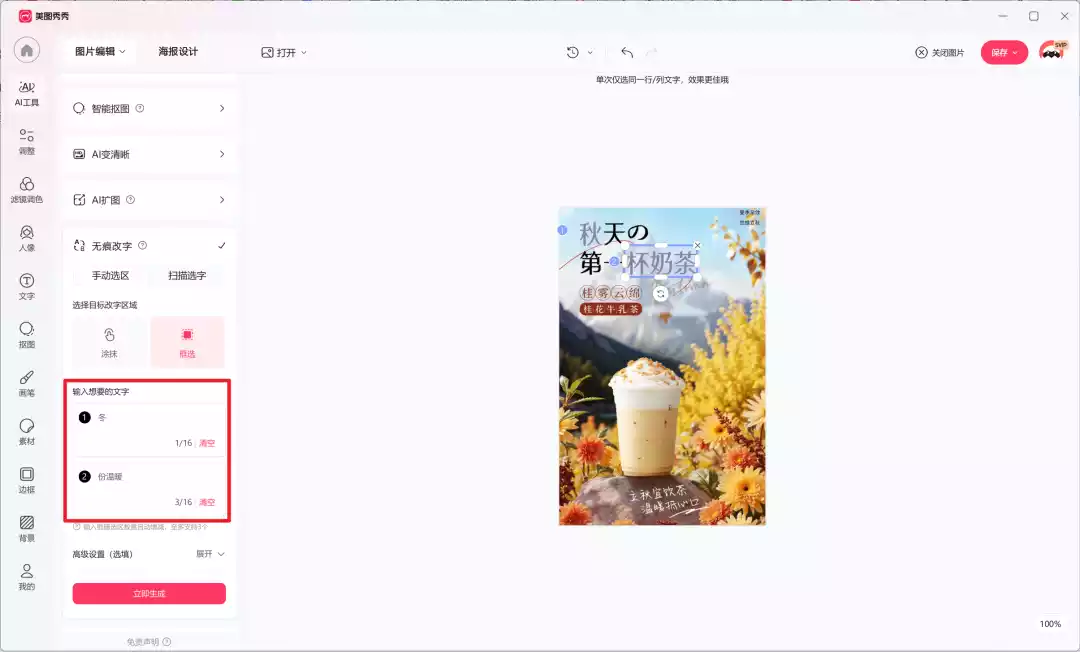Switch to the 海报设计 tab
The image size is (1080, 652).
[x=178, y=52]
